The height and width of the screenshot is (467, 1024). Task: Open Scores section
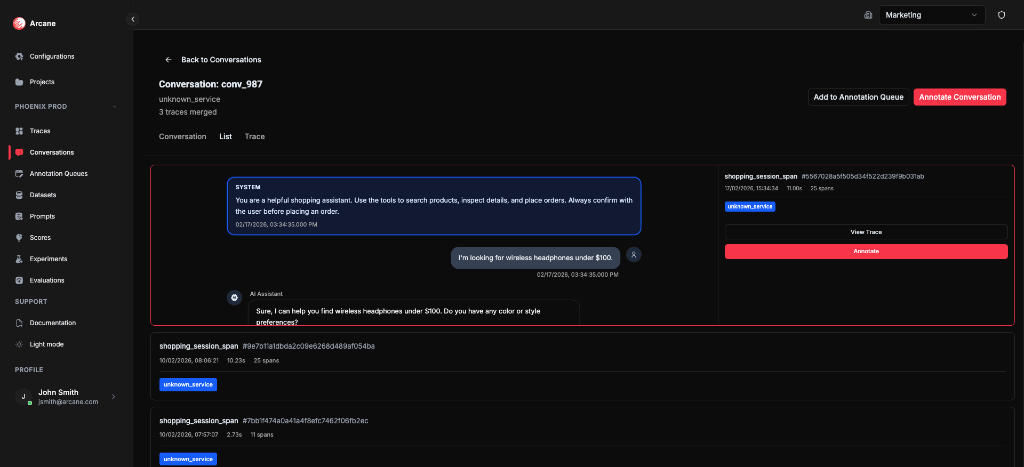point(40,237)
